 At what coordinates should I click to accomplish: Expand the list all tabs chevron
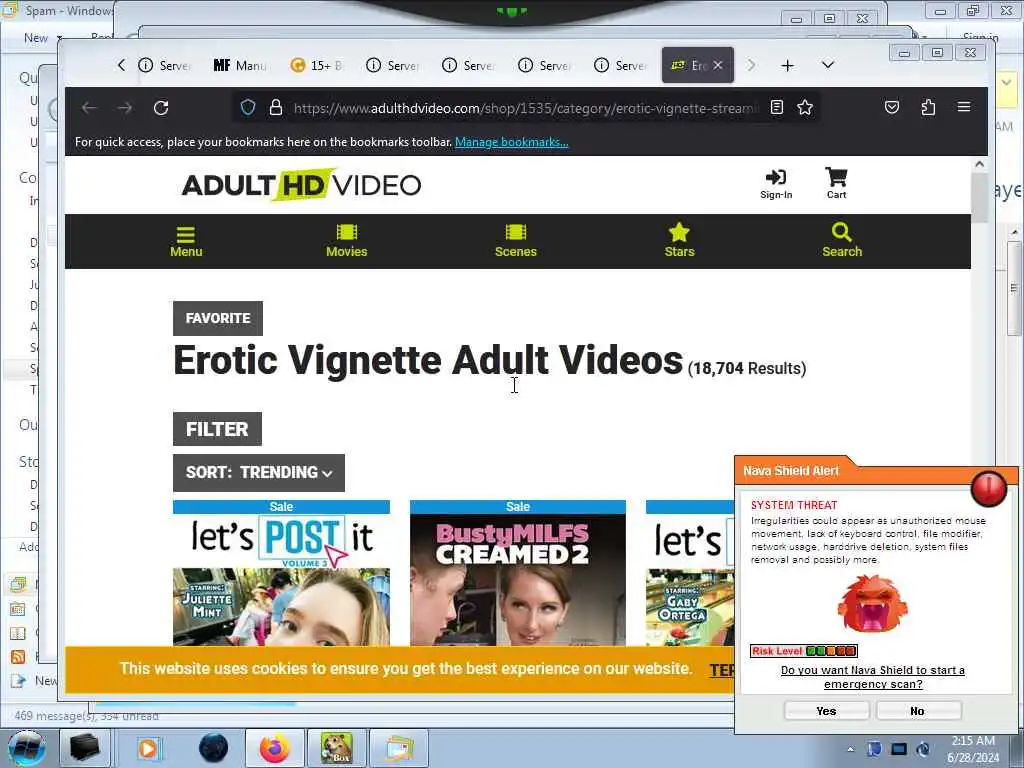click(x=827, y=65)
